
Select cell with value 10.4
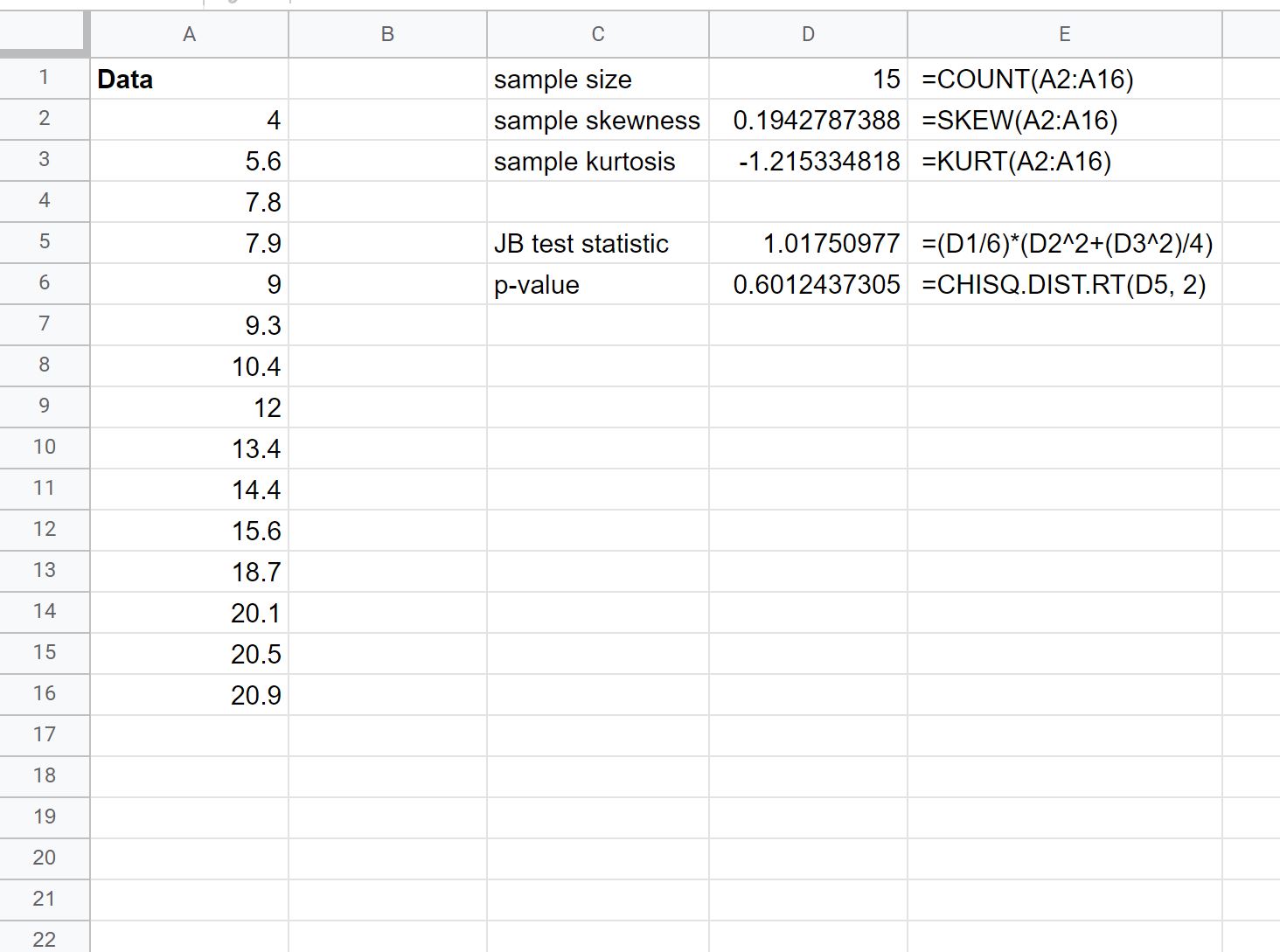[189, 366]
